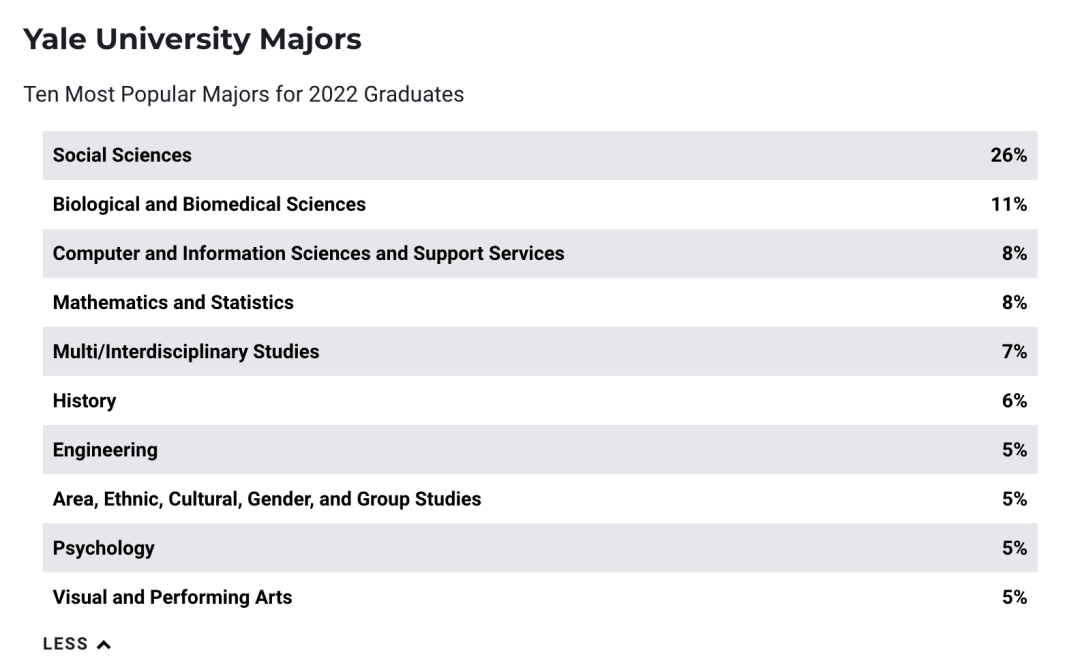
Task: Click the 5% value beside Engineering
Action: tap(1014, 450)
